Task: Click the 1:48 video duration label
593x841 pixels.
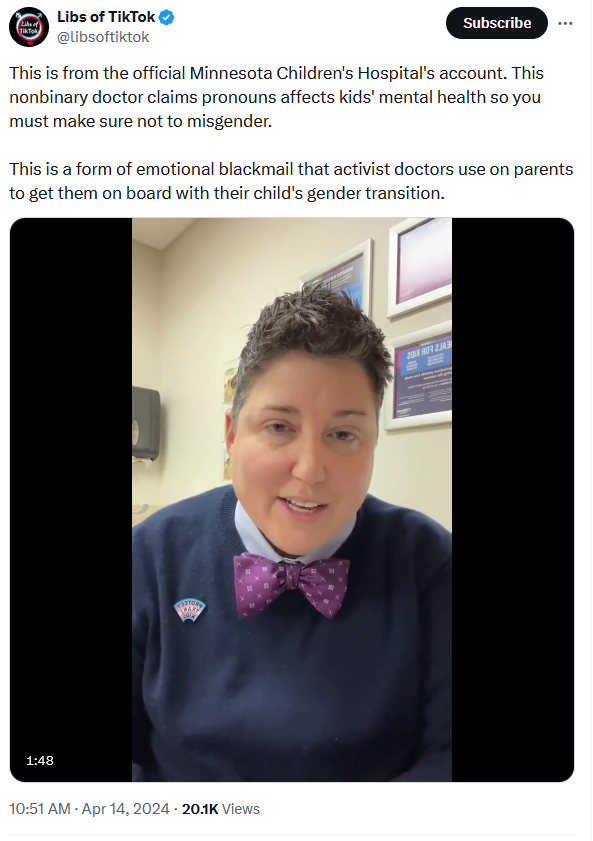Action: tap(40, 761)
